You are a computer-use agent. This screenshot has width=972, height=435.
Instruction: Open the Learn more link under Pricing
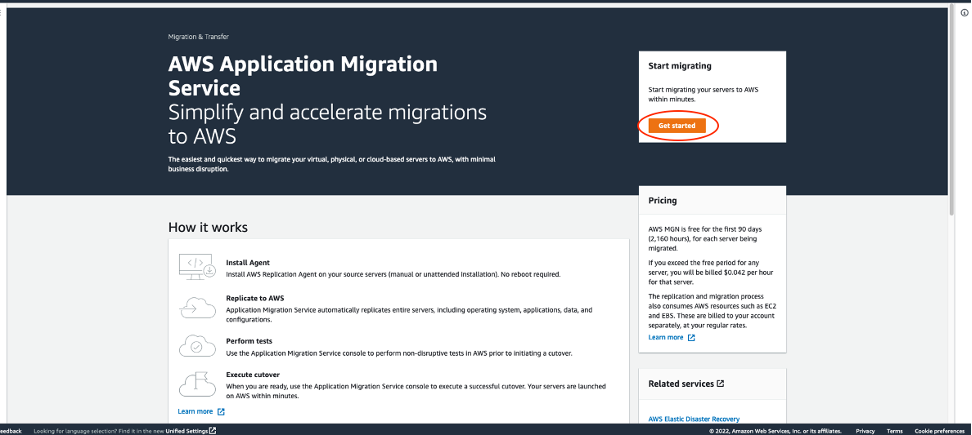click(x=666, y=337)
